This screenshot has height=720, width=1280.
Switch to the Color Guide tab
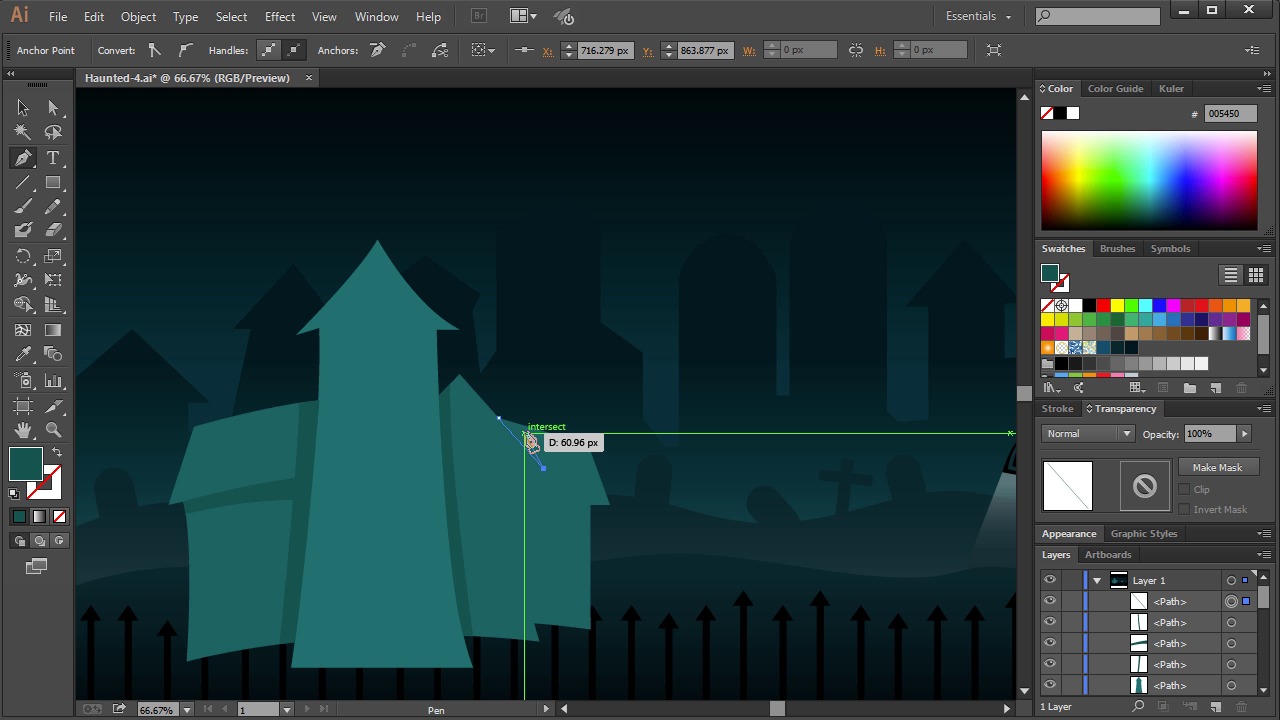point(1115,89)
